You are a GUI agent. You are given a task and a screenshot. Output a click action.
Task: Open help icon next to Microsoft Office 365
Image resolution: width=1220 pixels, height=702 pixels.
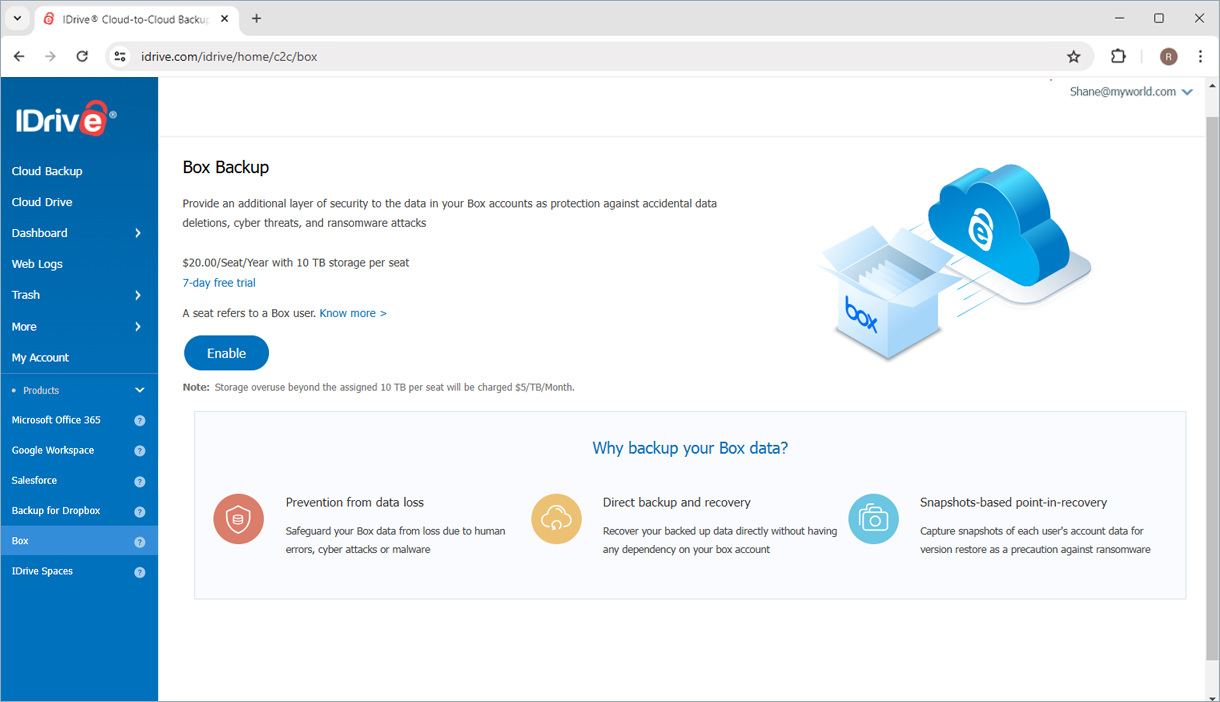pos(140,421)
